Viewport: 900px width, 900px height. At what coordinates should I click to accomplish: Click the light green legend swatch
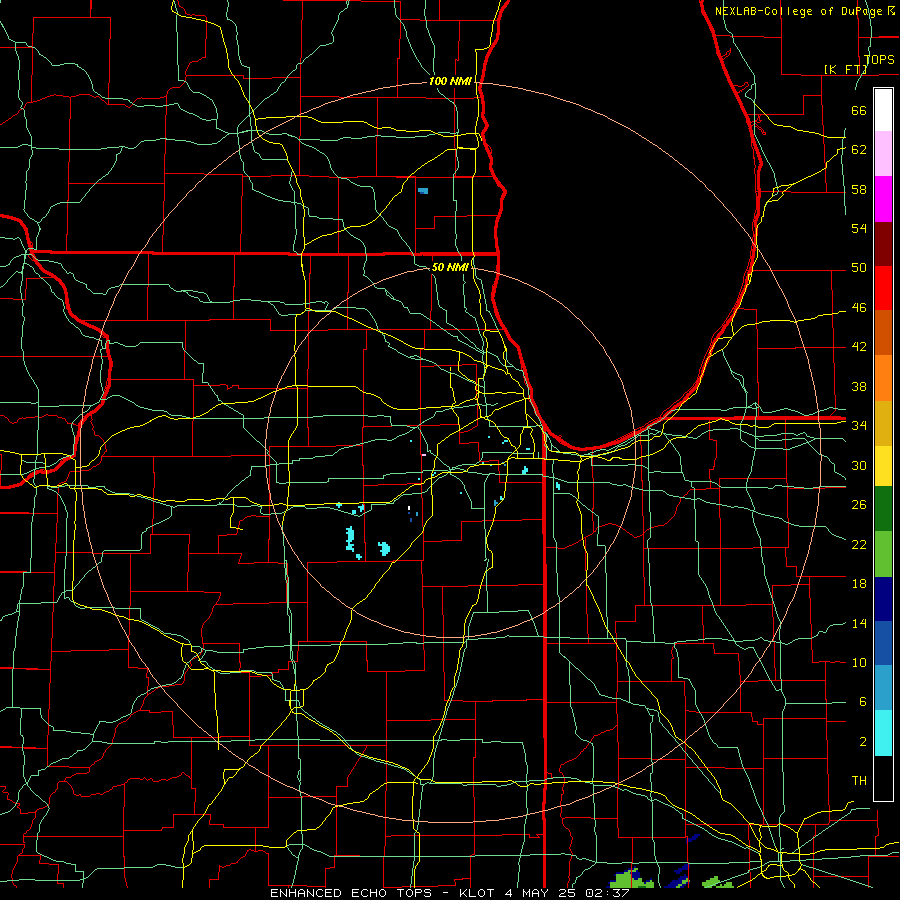pyautogui.click(x=883, y=554)
